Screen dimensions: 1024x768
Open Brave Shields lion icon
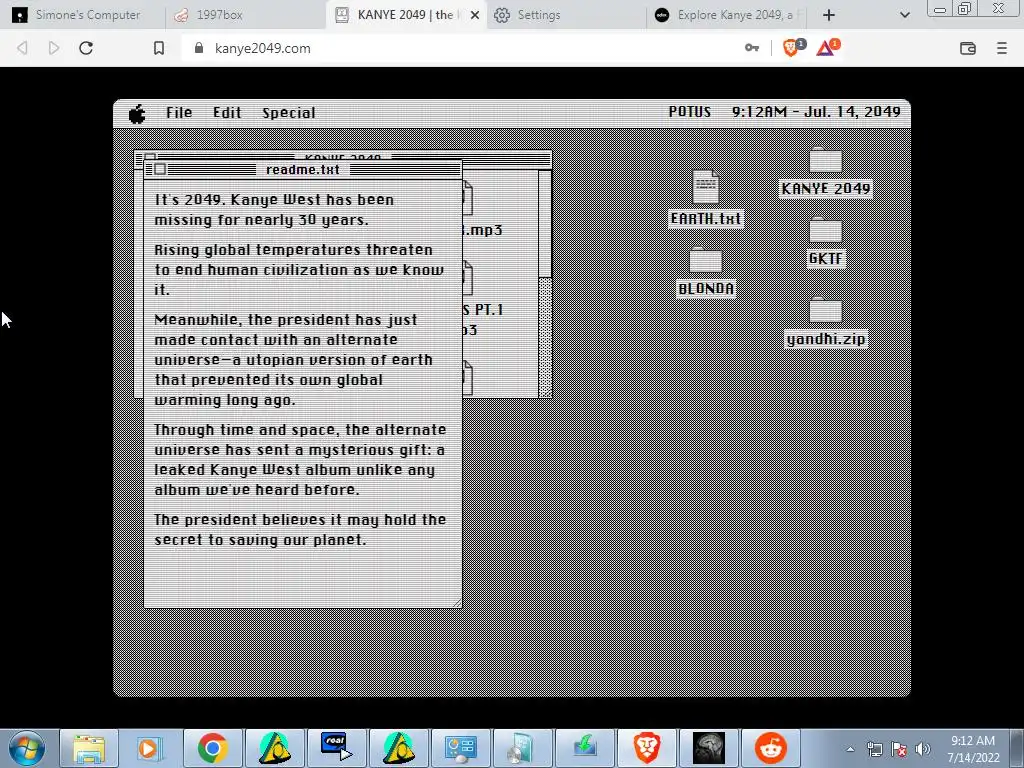click(792, 47)
